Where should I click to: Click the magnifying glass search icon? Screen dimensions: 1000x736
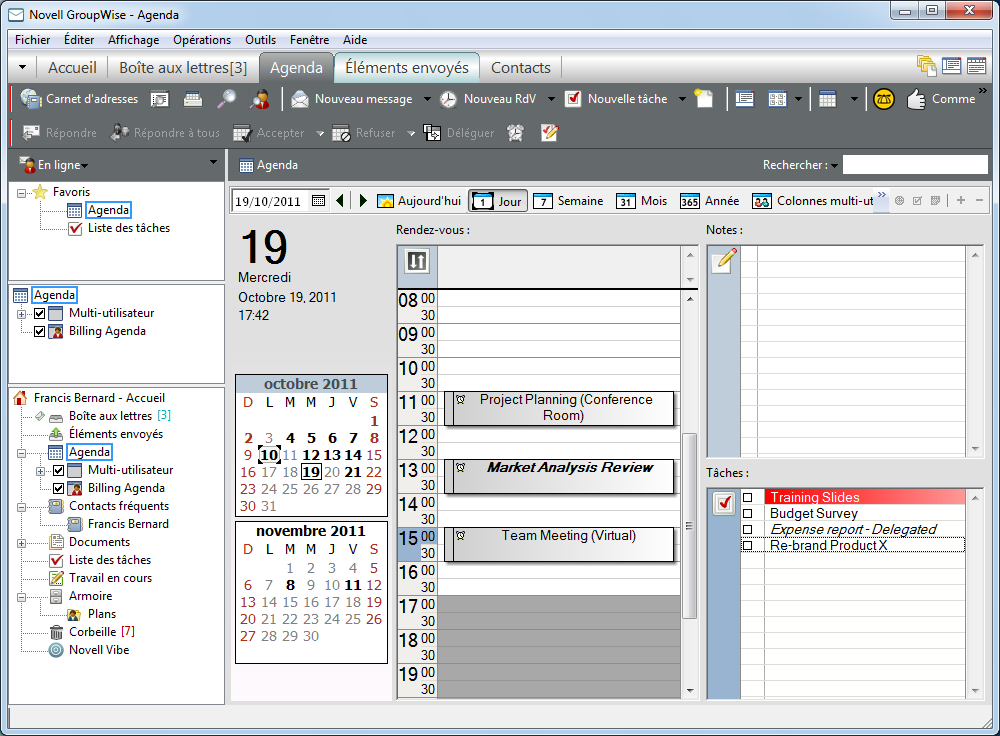(x=227, y=99)
